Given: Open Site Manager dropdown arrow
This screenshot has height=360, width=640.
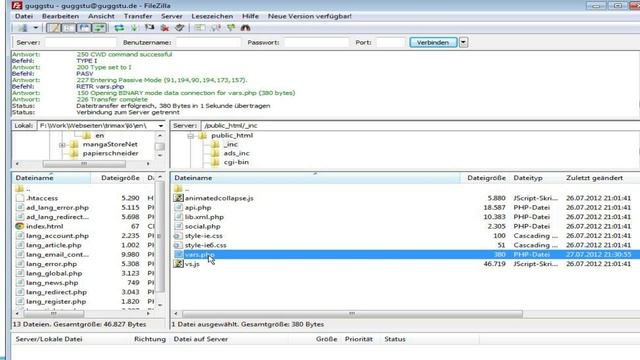Looking at the screenshot, I should [x=36, y=28].
